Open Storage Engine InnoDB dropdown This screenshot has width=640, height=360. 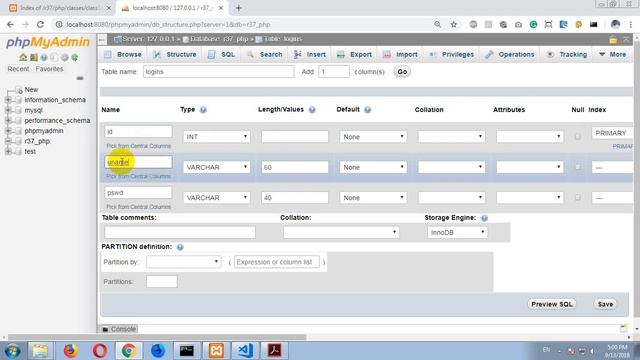pos(457,232)
